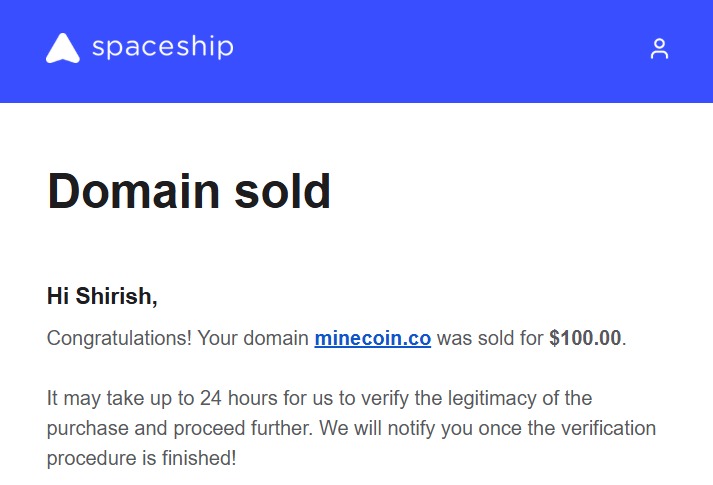
Task: Open the user account profile icon
Action: coord(659,49)
